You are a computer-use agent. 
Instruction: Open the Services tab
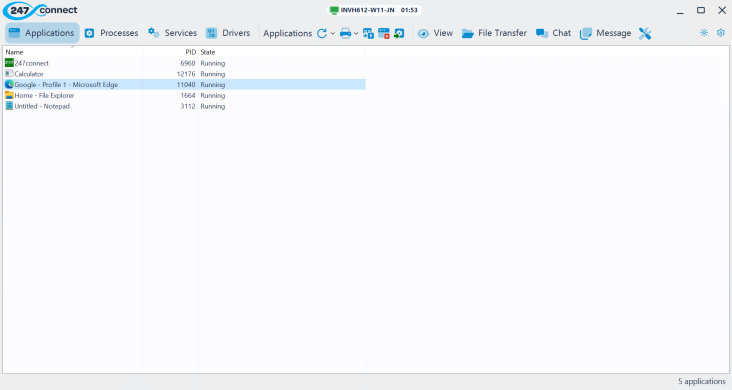[172, 33]
